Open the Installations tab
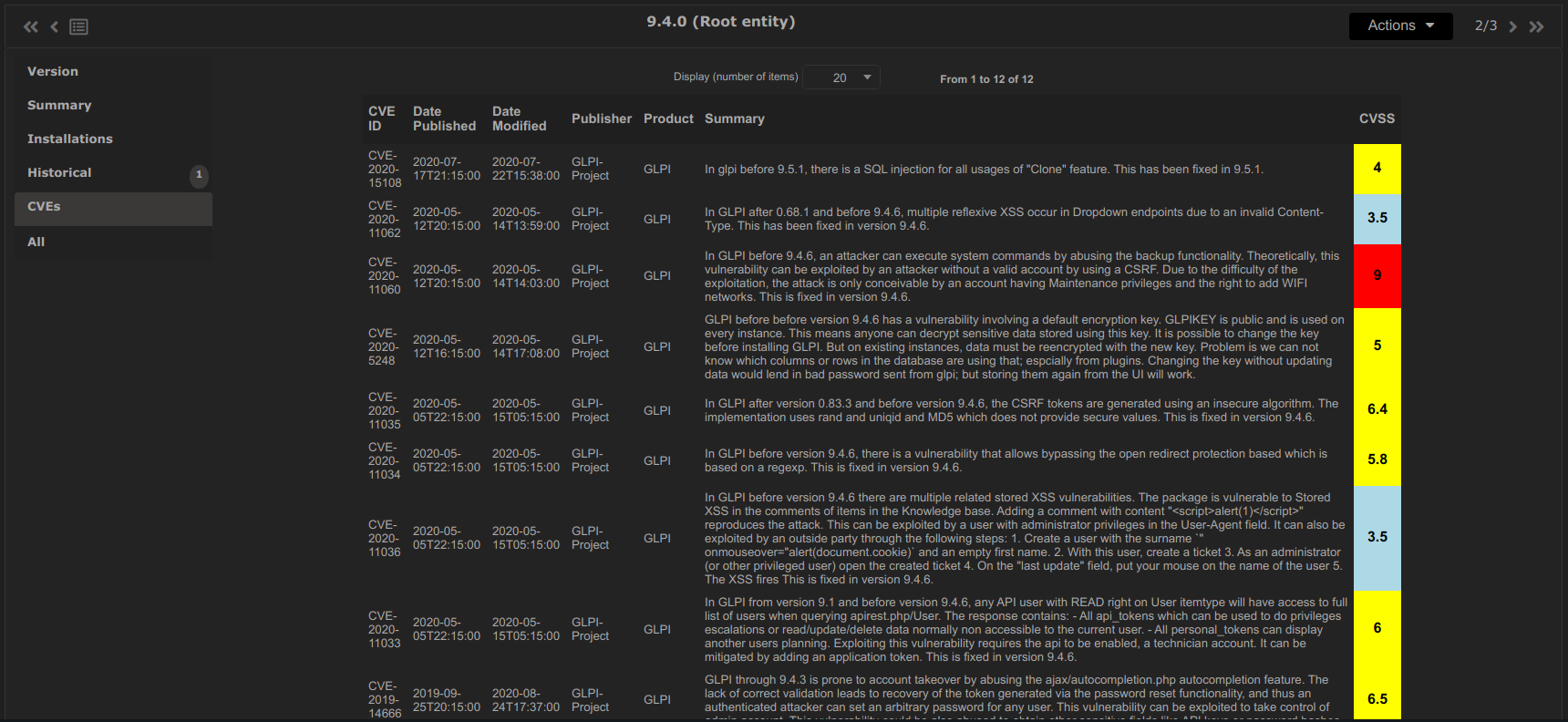The width and height of the screenshot is (1568, 722). [113, 139]
